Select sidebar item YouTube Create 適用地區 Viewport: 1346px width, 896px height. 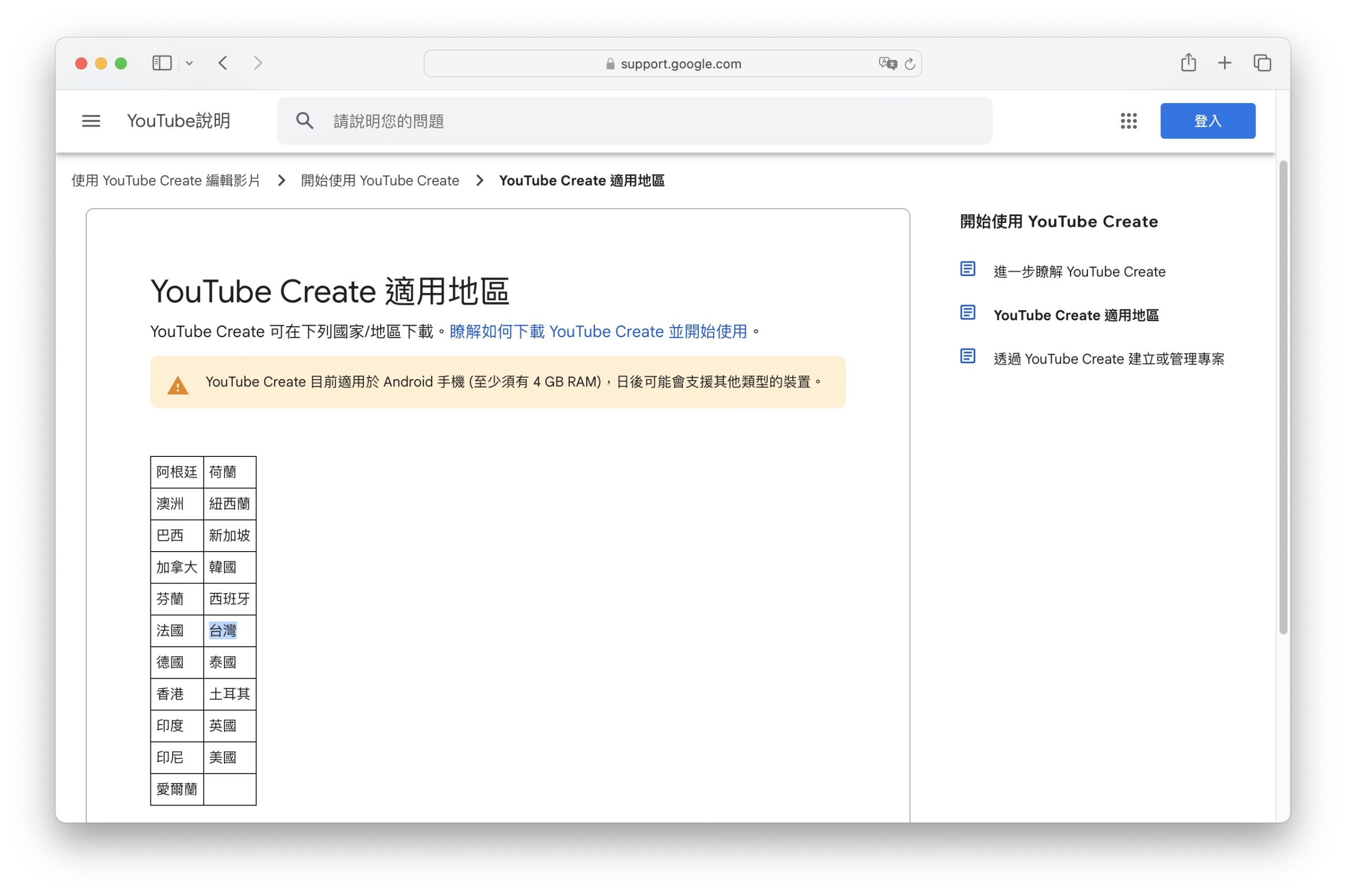pyautogui.click(x=1076, y=315)
